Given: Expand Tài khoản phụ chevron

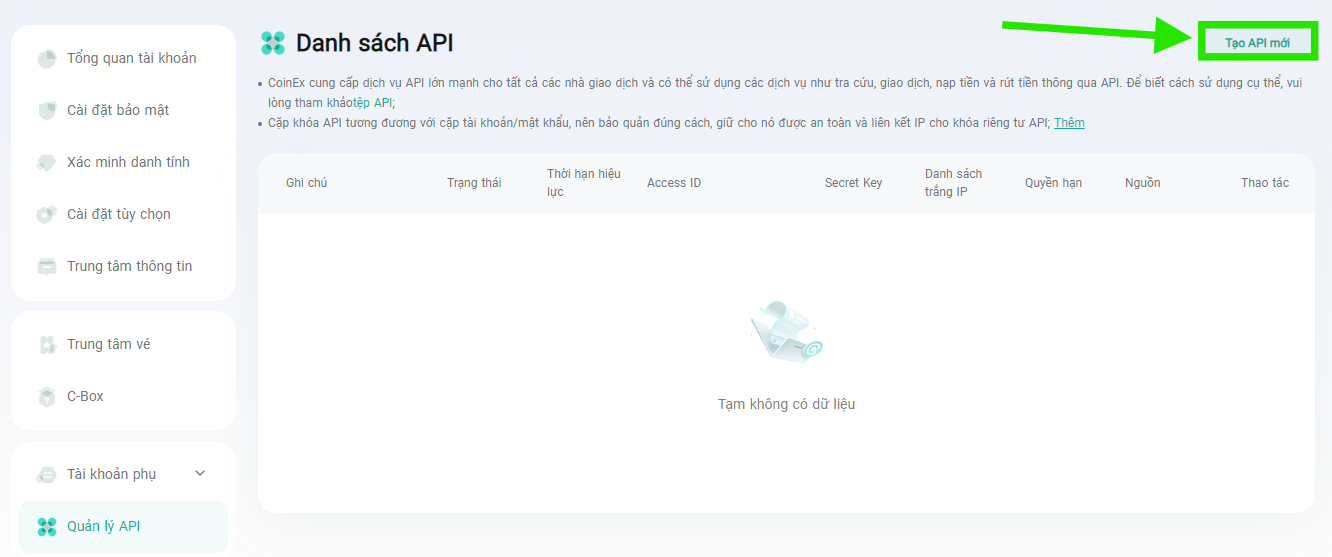Looking at the screenshot, I should (x=200, y=474).
